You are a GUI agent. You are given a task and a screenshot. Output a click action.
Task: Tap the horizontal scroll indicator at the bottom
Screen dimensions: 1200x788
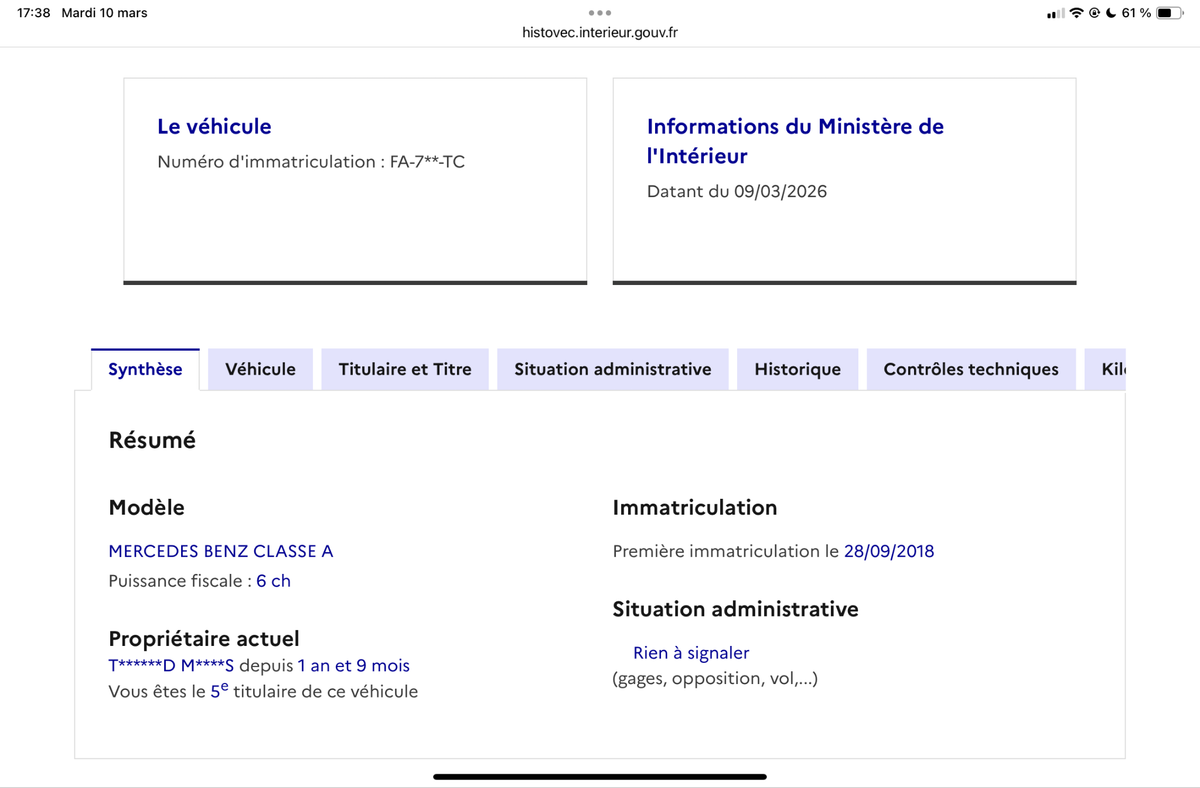[598, 775]
